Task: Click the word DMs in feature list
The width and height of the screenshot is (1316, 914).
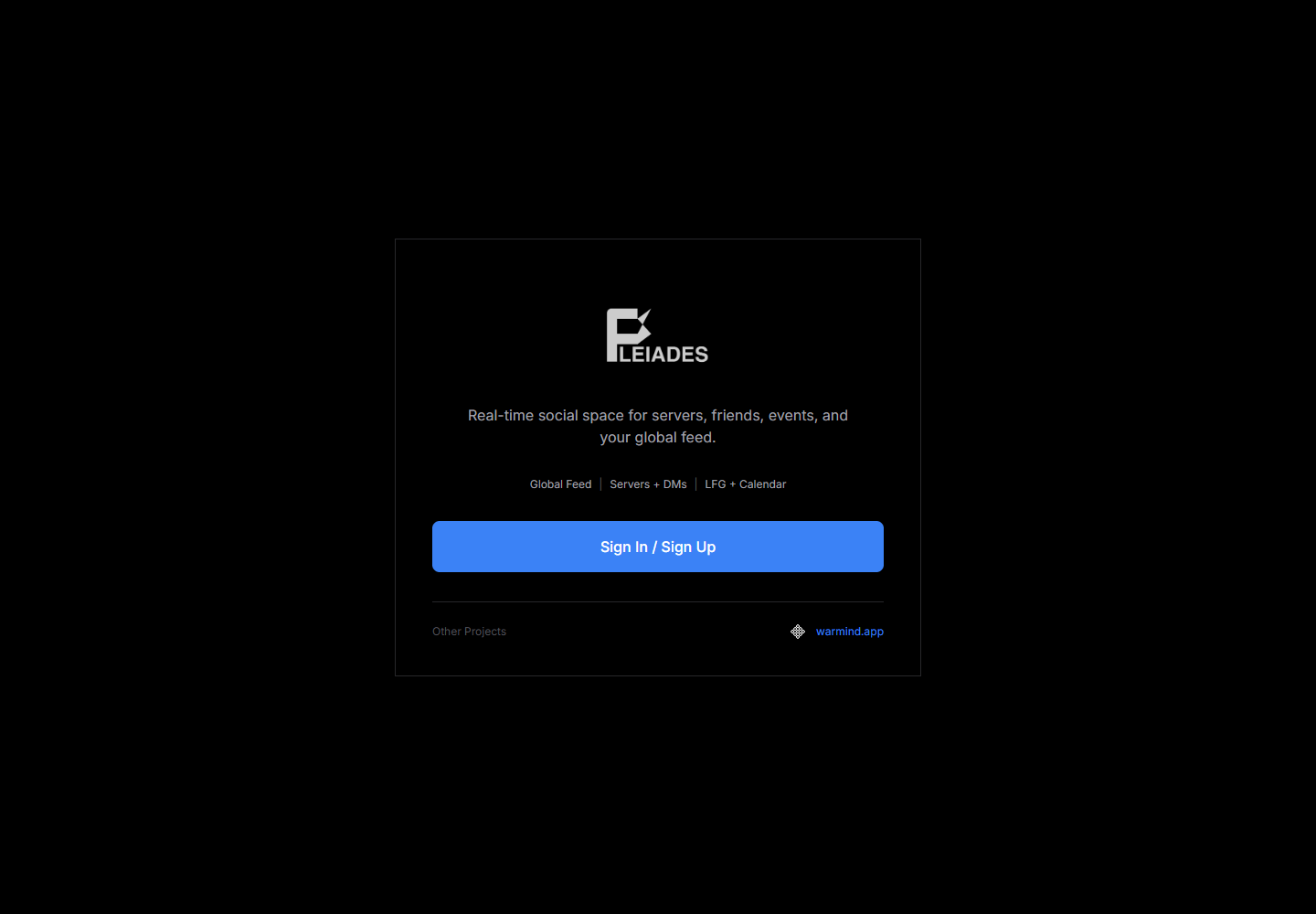Action: (675, 484)
